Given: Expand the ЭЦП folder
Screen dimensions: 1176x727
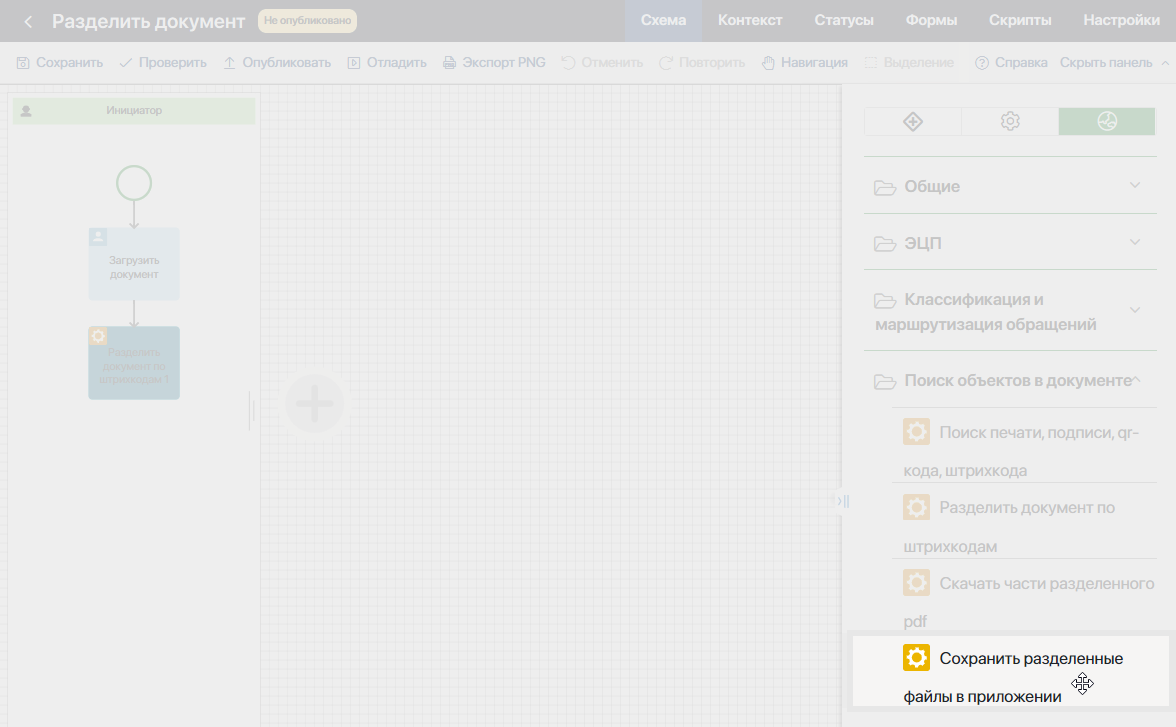Looking at the screenshot, I should click(1010, 243).
